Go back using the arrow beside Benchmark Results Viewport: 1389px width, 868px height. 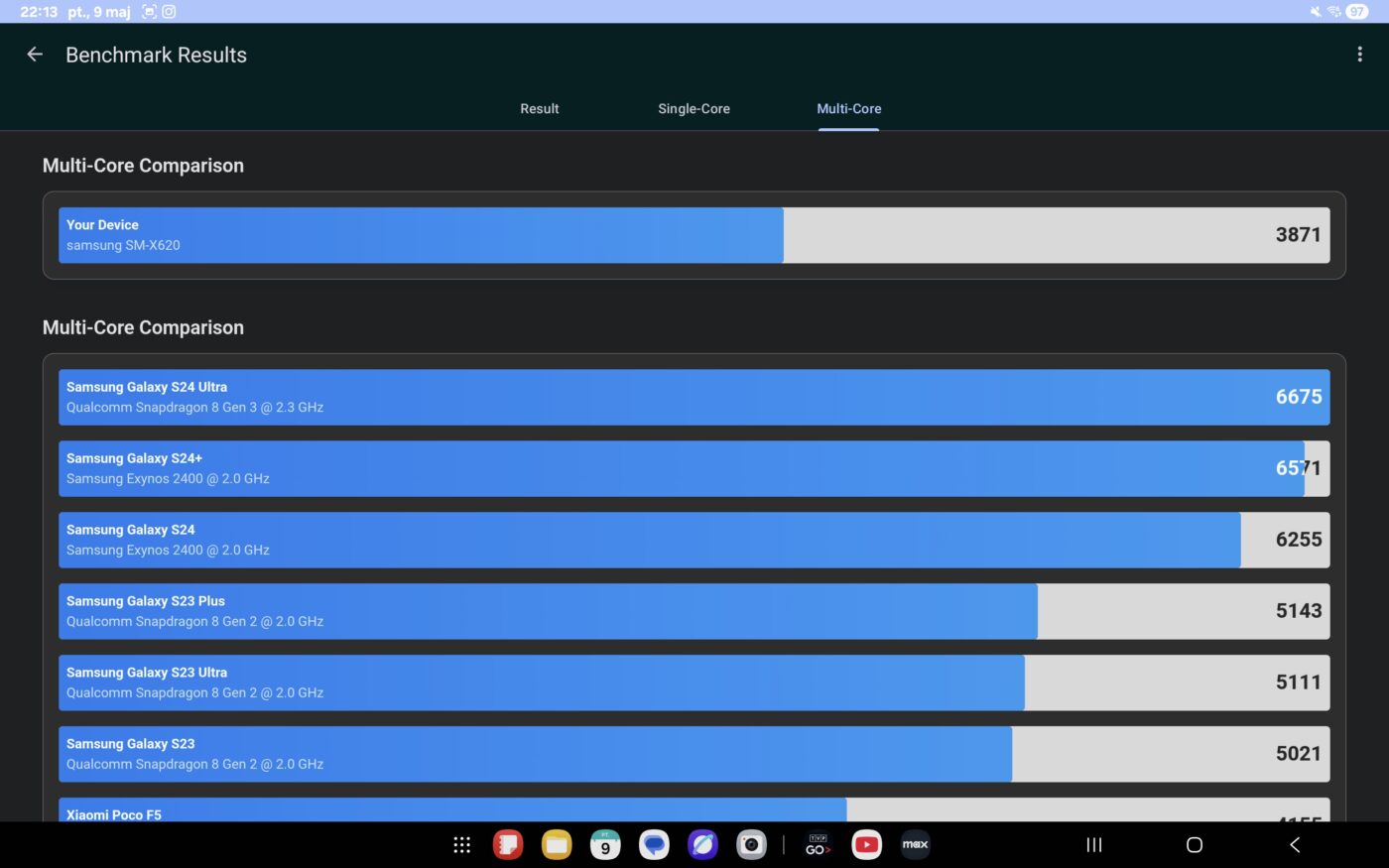(x=35, y=55)
